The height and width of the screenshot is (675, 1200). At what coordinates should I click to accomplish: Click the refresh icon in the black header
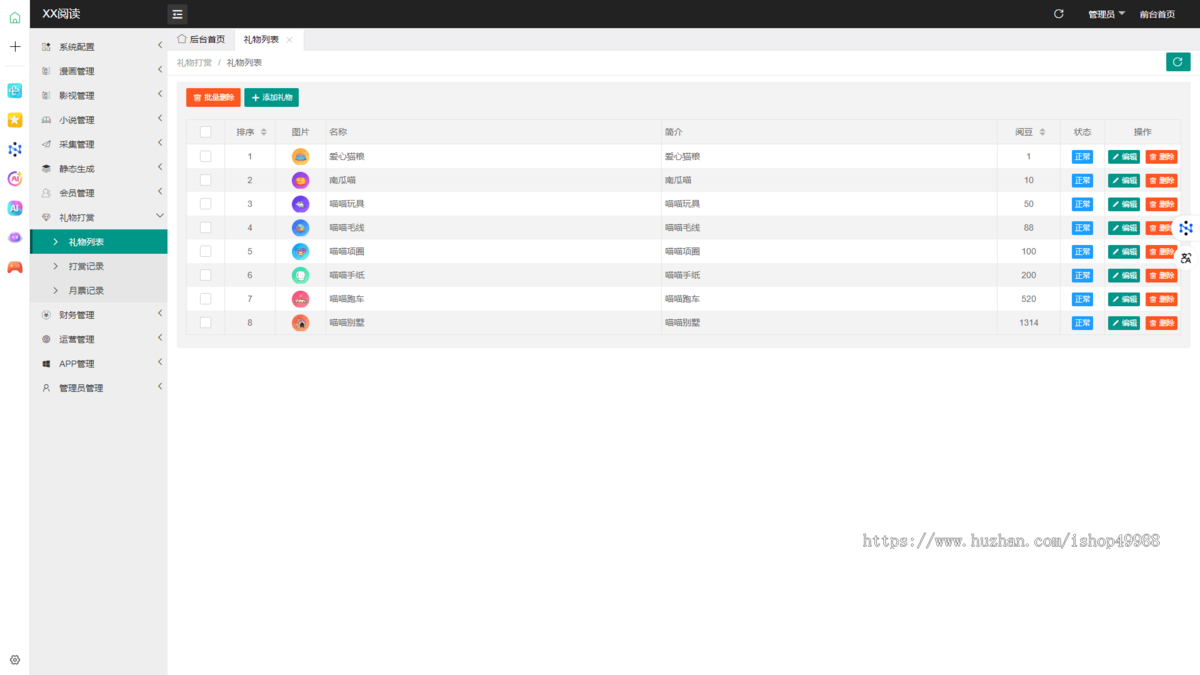tap(1059, 14)
